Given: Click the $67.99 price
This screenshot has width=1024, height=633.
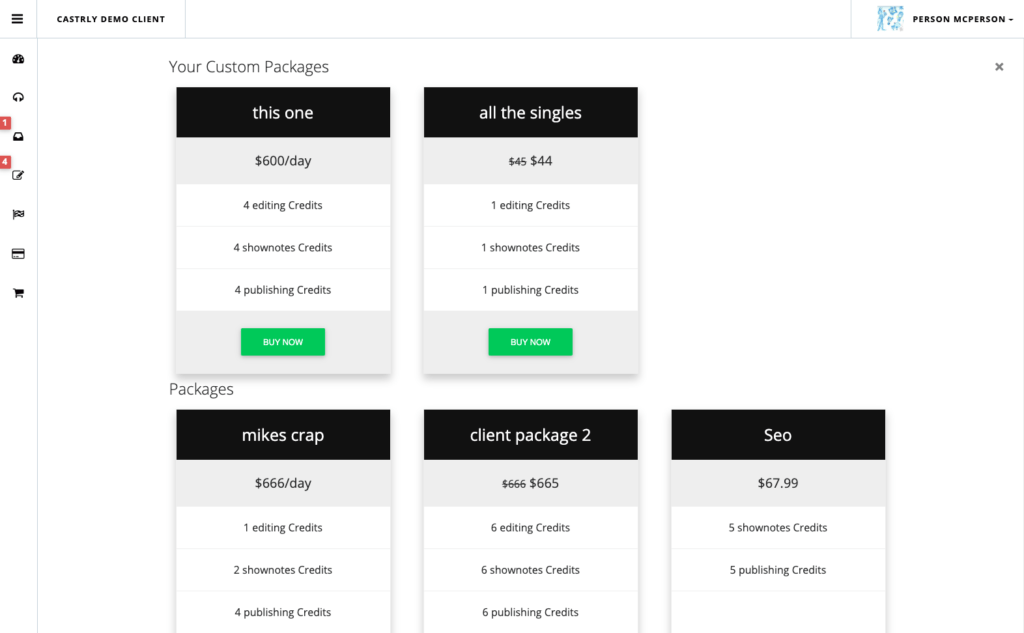Looking at the screenshot, I should point(778,483).
